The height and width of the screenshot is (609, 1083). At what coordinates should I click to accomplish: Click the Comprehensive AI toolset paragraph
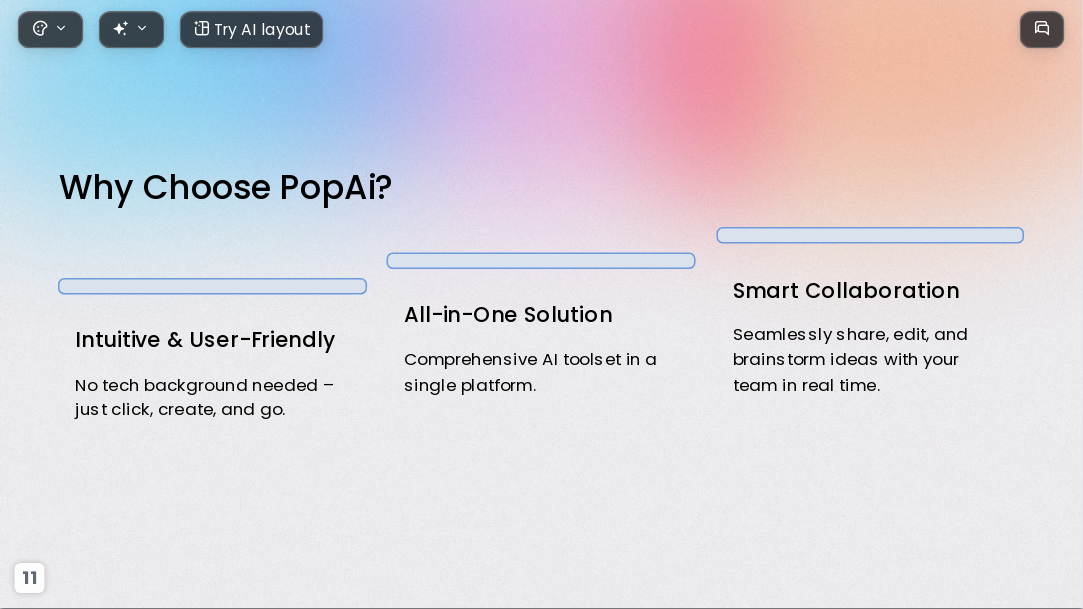coord(530,372)
